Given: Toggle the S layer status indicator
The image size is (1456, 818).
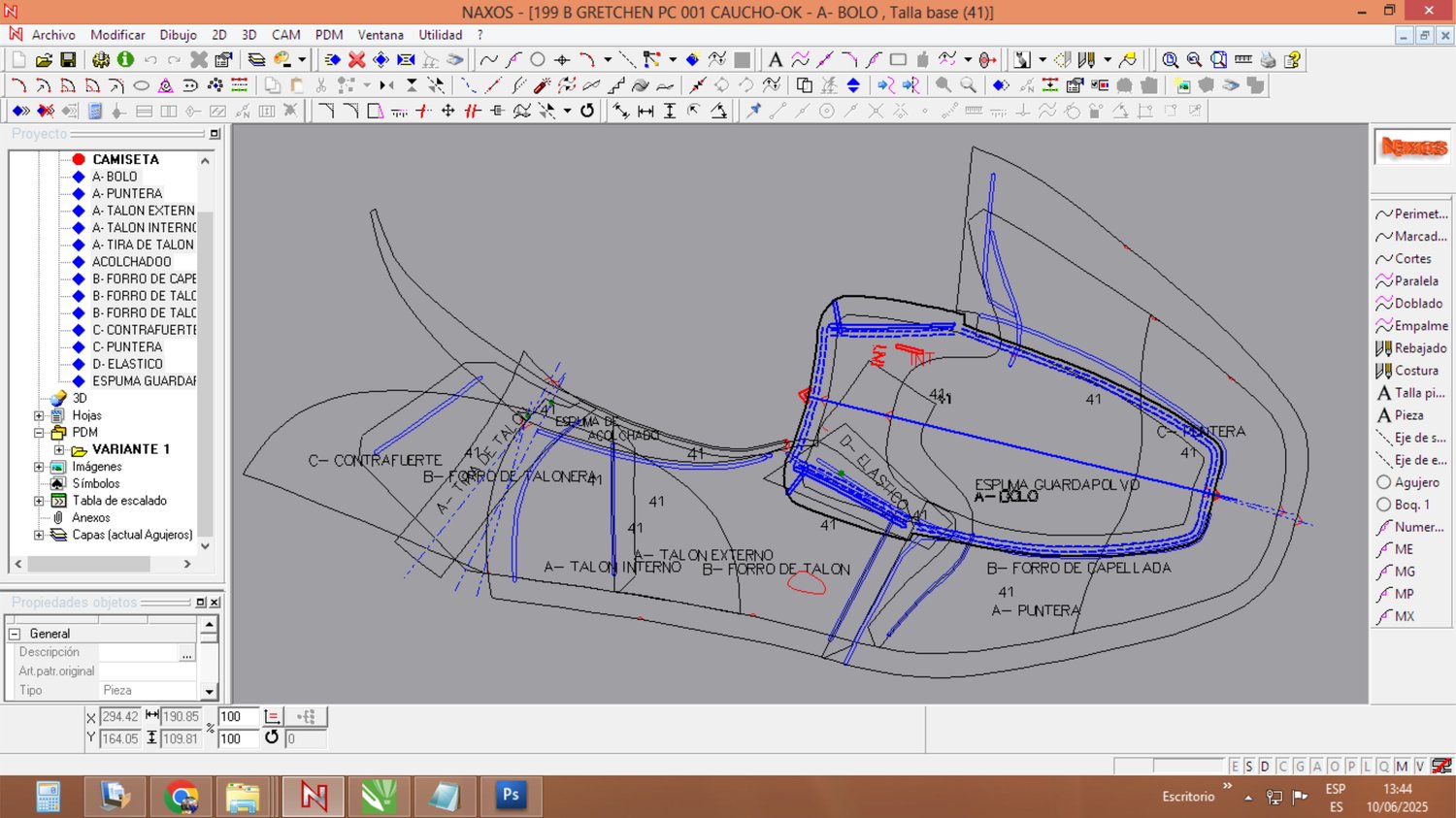Looking at the screenshot, I should click(x=1249, y=767).
